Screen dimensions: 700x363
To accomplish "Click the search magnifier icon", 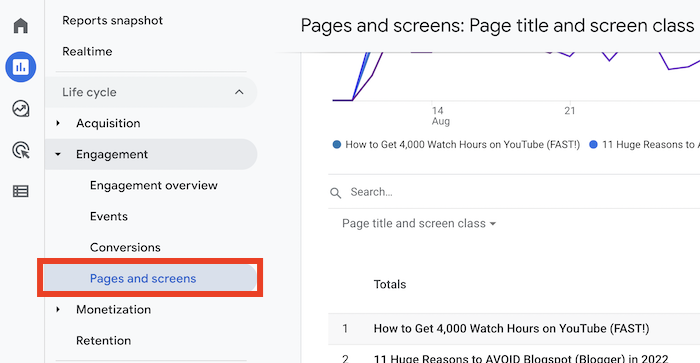I will pyautogui.click(x=336, y=193).
